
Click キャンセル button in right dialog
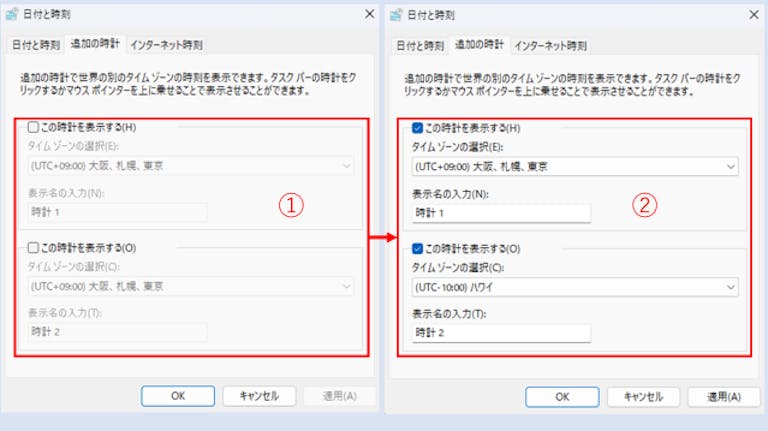point(643,397)
